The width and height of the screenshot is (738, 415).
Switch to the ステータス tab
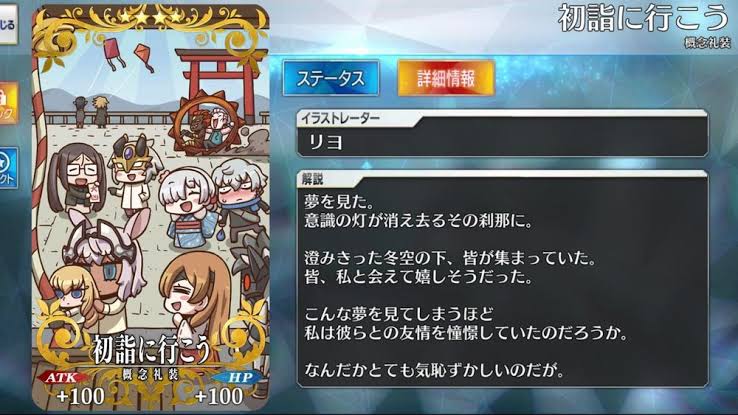(331, 78)
